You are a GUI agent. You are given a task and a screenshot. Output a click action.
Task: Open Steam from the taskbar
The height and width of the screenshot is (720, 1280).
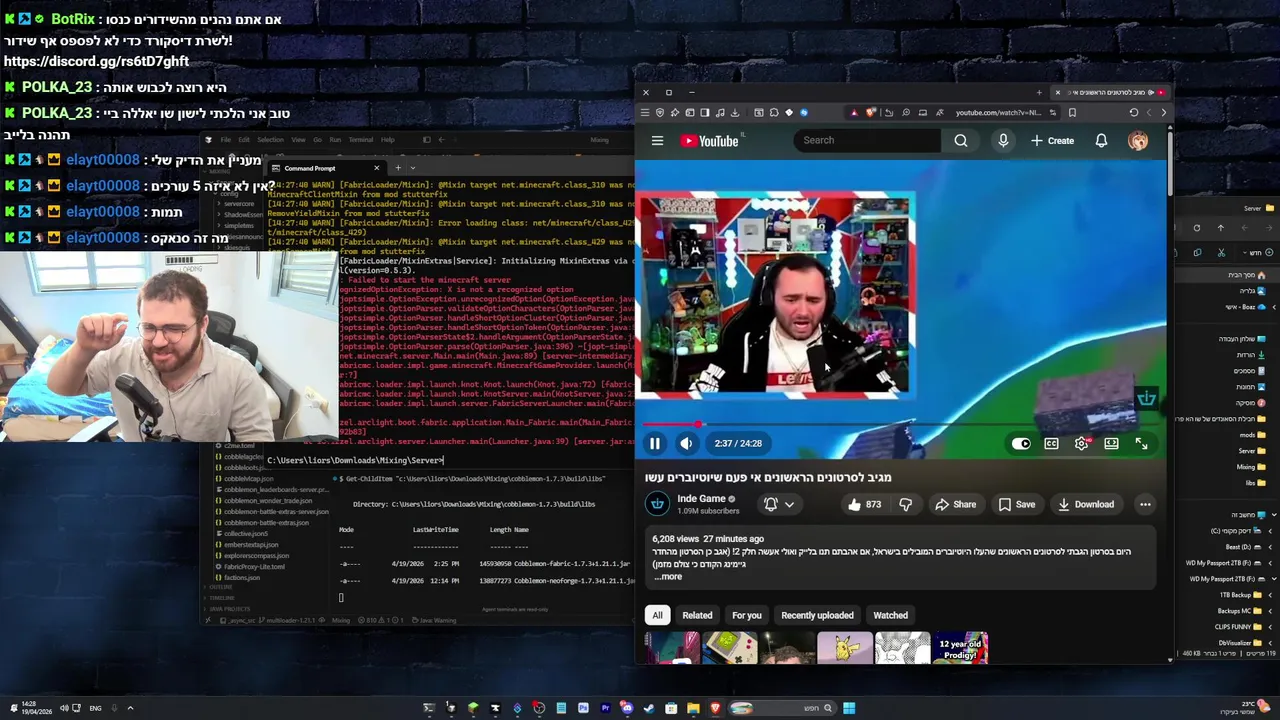pos(649,708)
